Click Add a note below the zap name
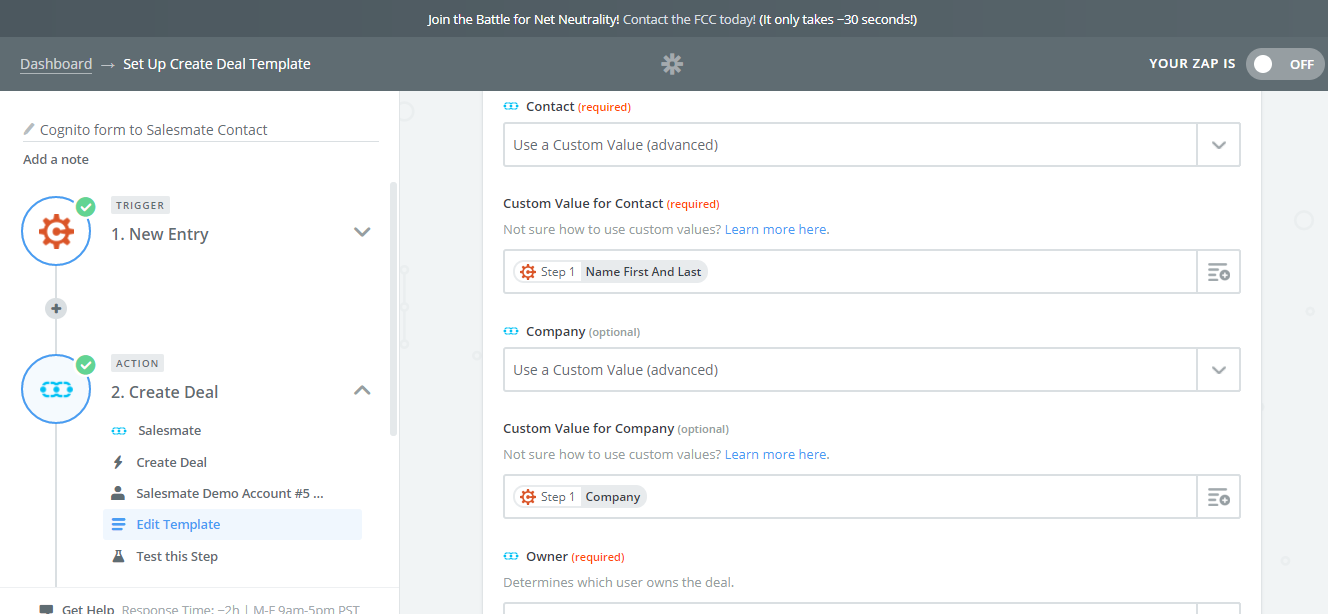This screenshot has width=1328, height=614. [x=56, y=160]
